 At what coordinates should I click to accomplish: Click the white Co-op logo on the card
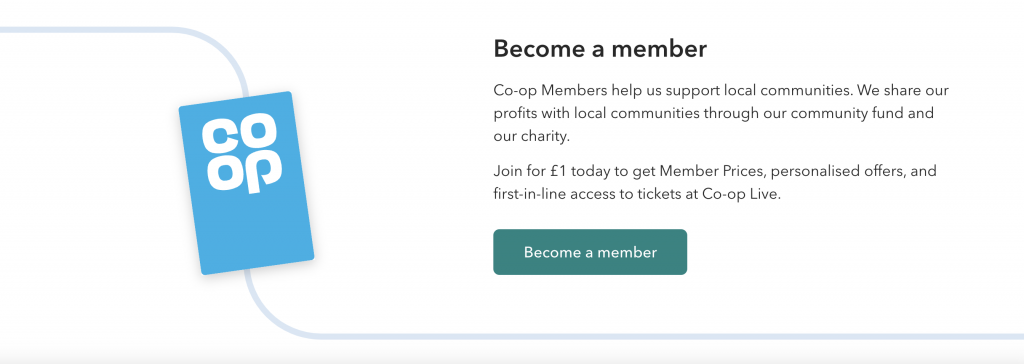[242, 155]
